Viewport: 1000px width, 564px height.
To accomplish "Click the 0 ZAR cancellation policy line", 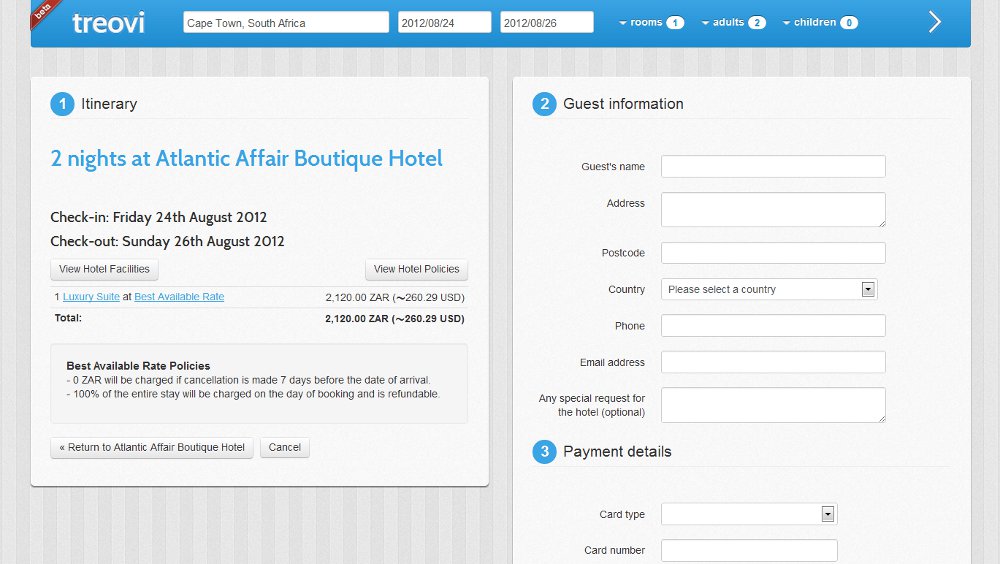I will (249, 380).
